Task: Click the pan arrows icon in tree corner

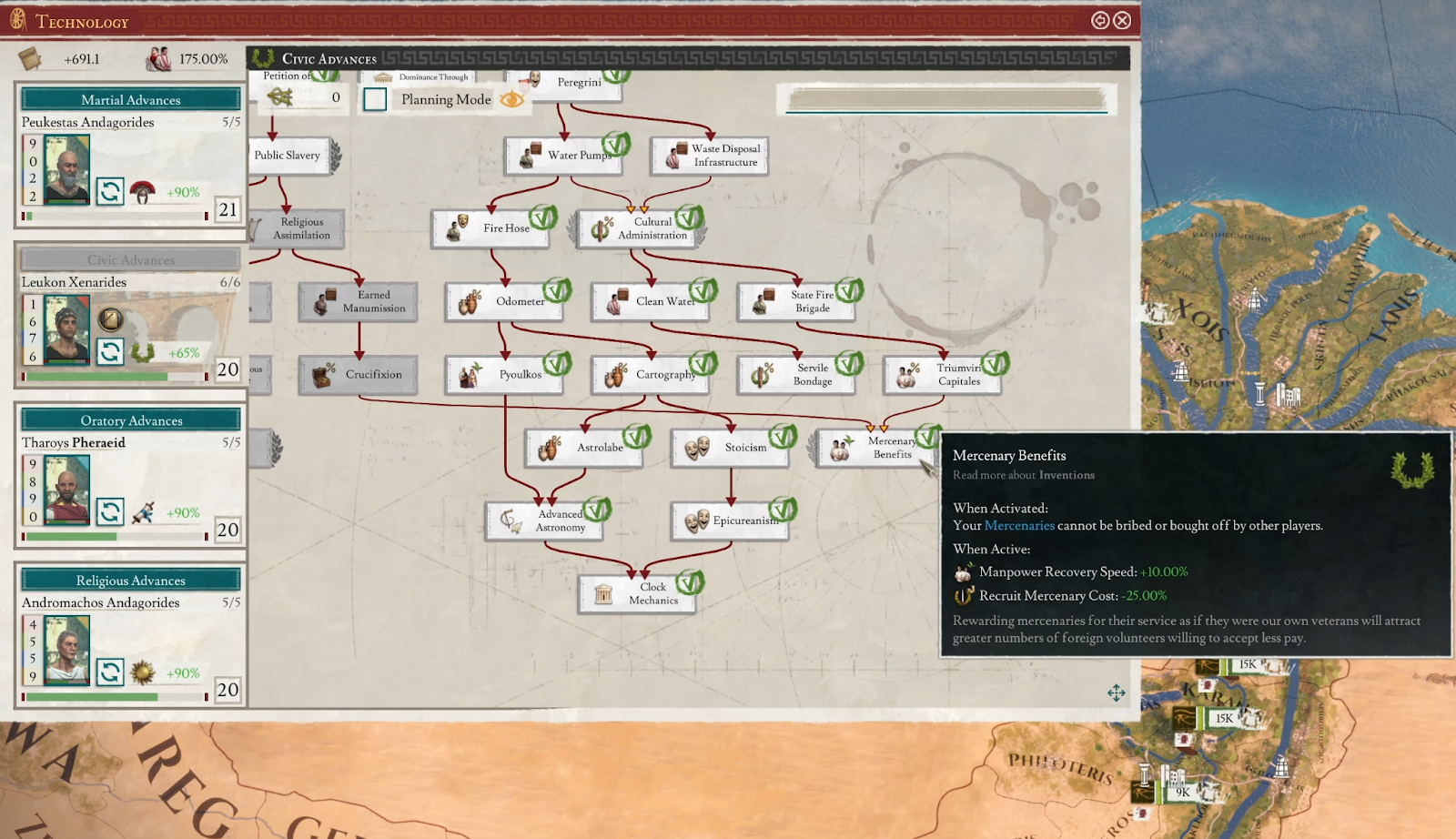Action: (1117, 693)
